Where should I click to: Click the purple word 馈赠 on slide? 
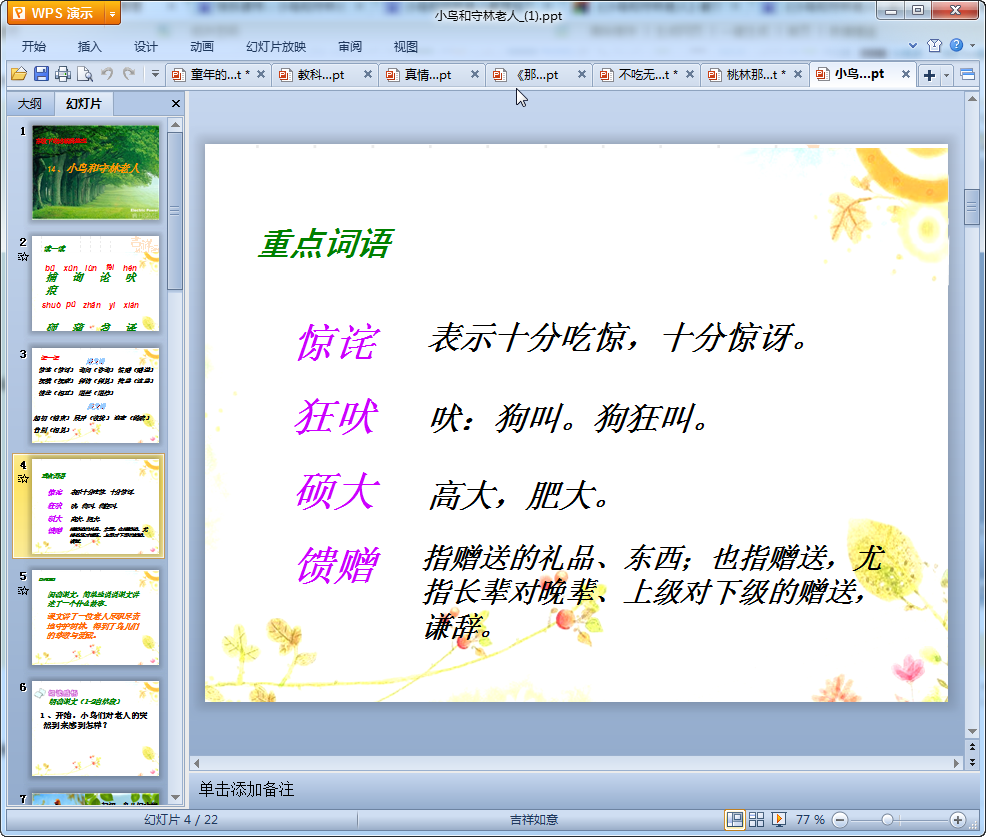point(338,565)
